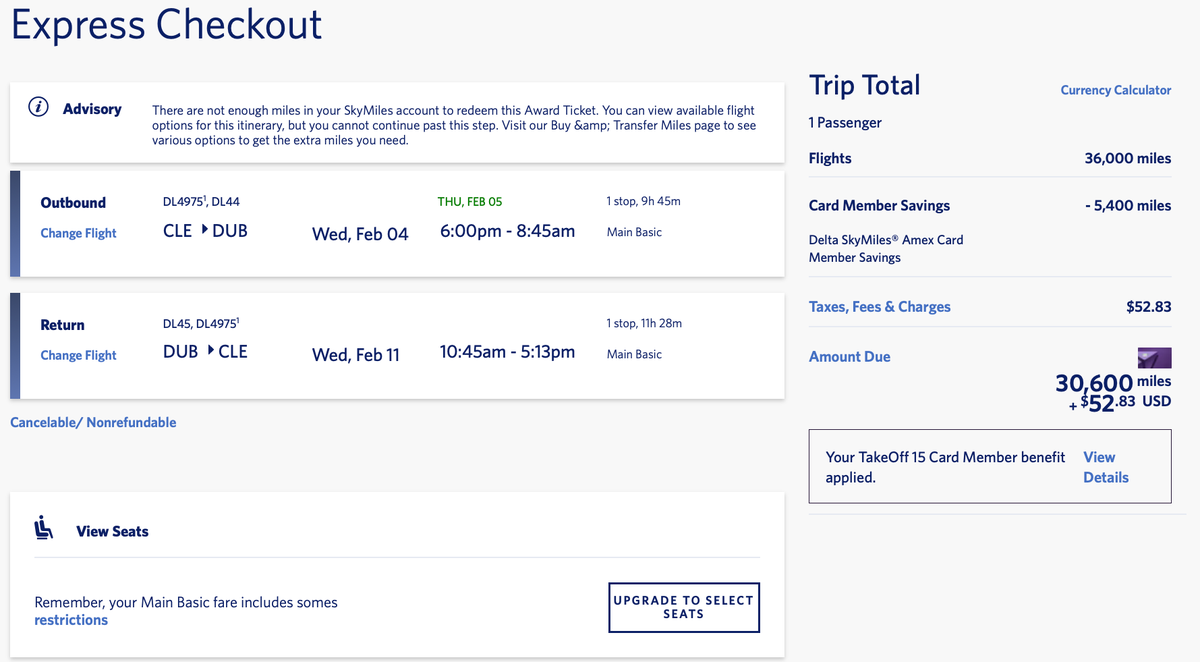Click the Advisory info icon
1200x662 pixels.
[39, 108]
